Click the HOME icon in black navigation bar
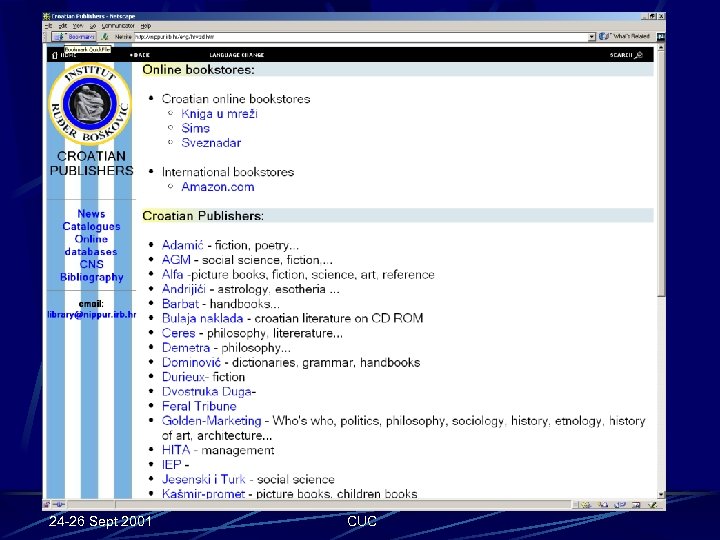Image resolution: width=720 pixels, height=540 pixels. click(x=55, y=55)
